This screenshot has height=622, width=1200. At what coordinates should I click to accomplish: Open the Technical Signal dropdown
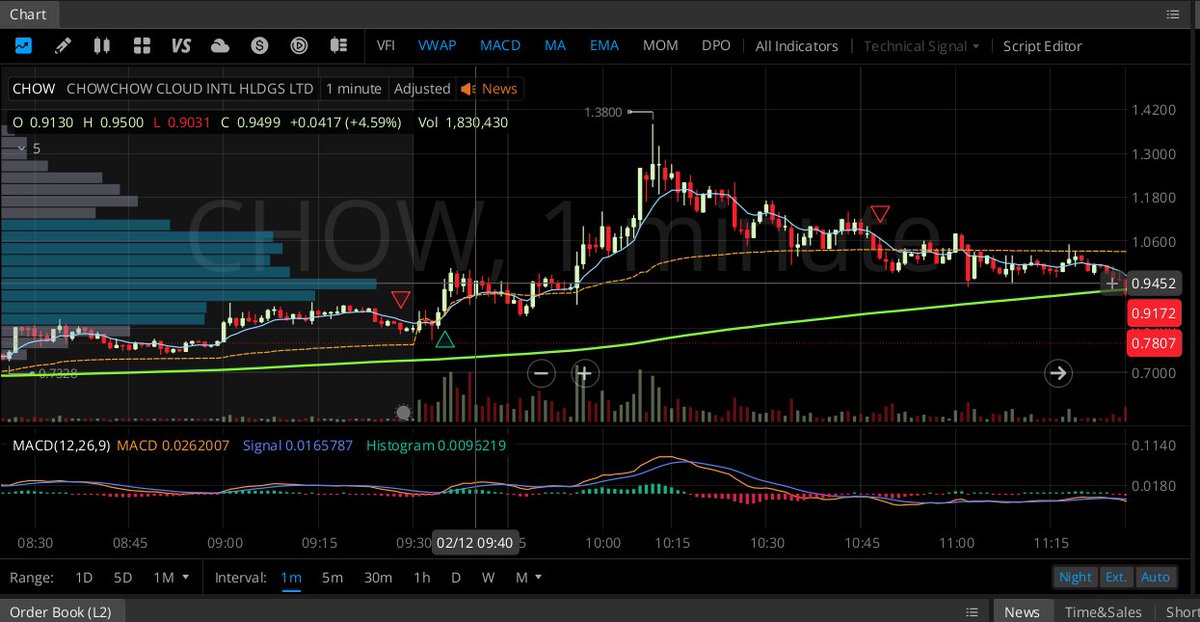point(921,45)
